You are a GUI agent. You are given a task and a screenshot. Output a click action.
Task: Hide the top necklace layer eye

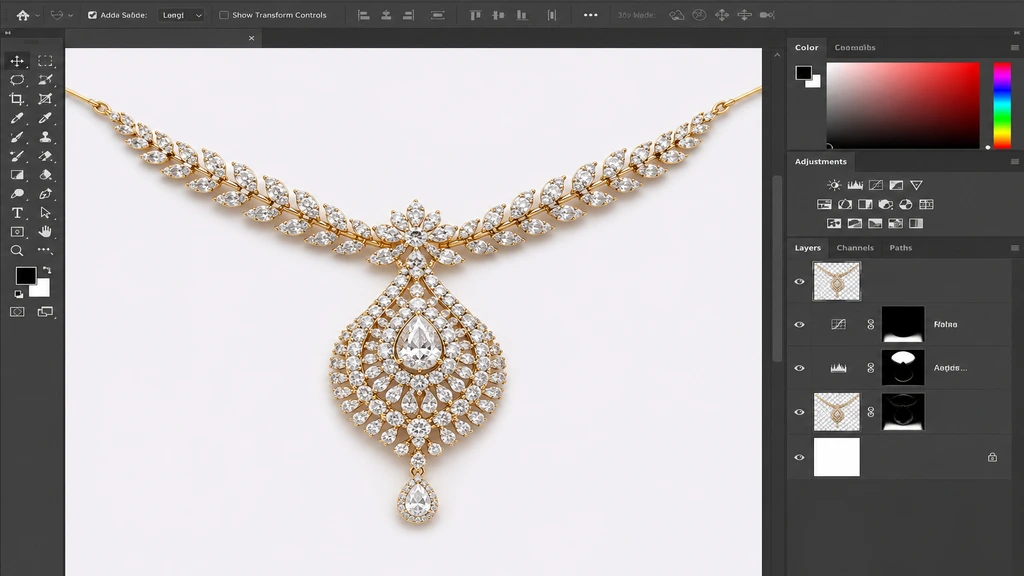coord(799,281)
